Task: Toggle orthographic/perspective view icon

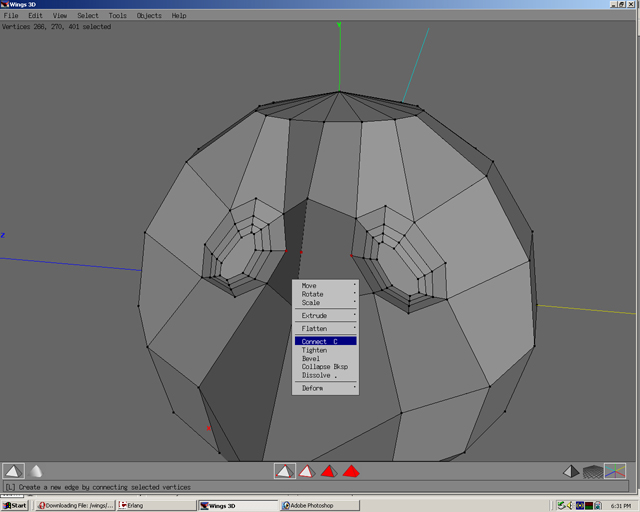Action: coord(571,472)
